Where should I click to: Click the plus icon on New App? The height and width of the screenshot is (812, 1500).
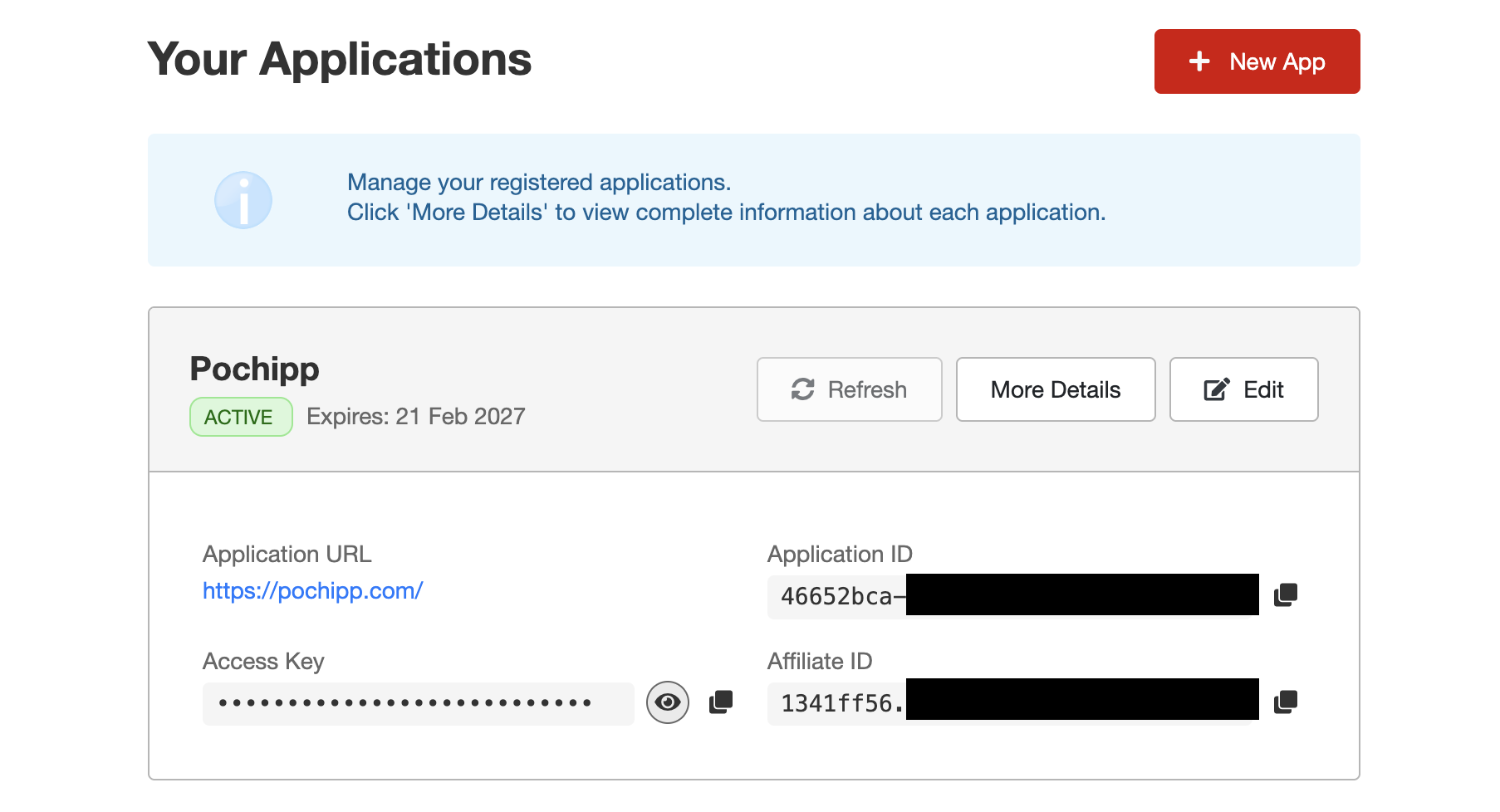click(x=1199, y=61)
